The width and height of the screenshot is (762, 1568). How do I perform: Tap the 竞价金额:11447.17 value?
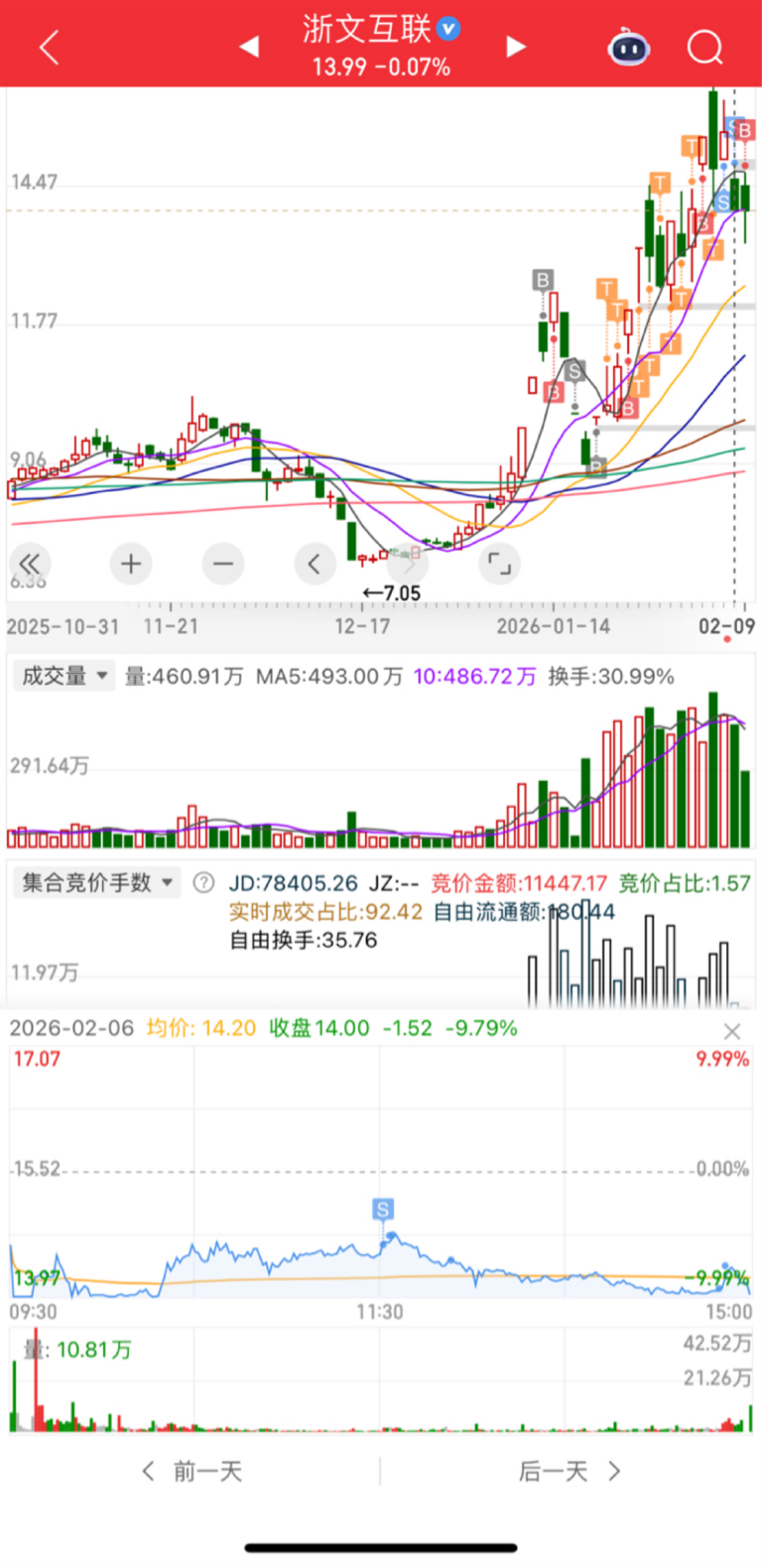point(519,883)
